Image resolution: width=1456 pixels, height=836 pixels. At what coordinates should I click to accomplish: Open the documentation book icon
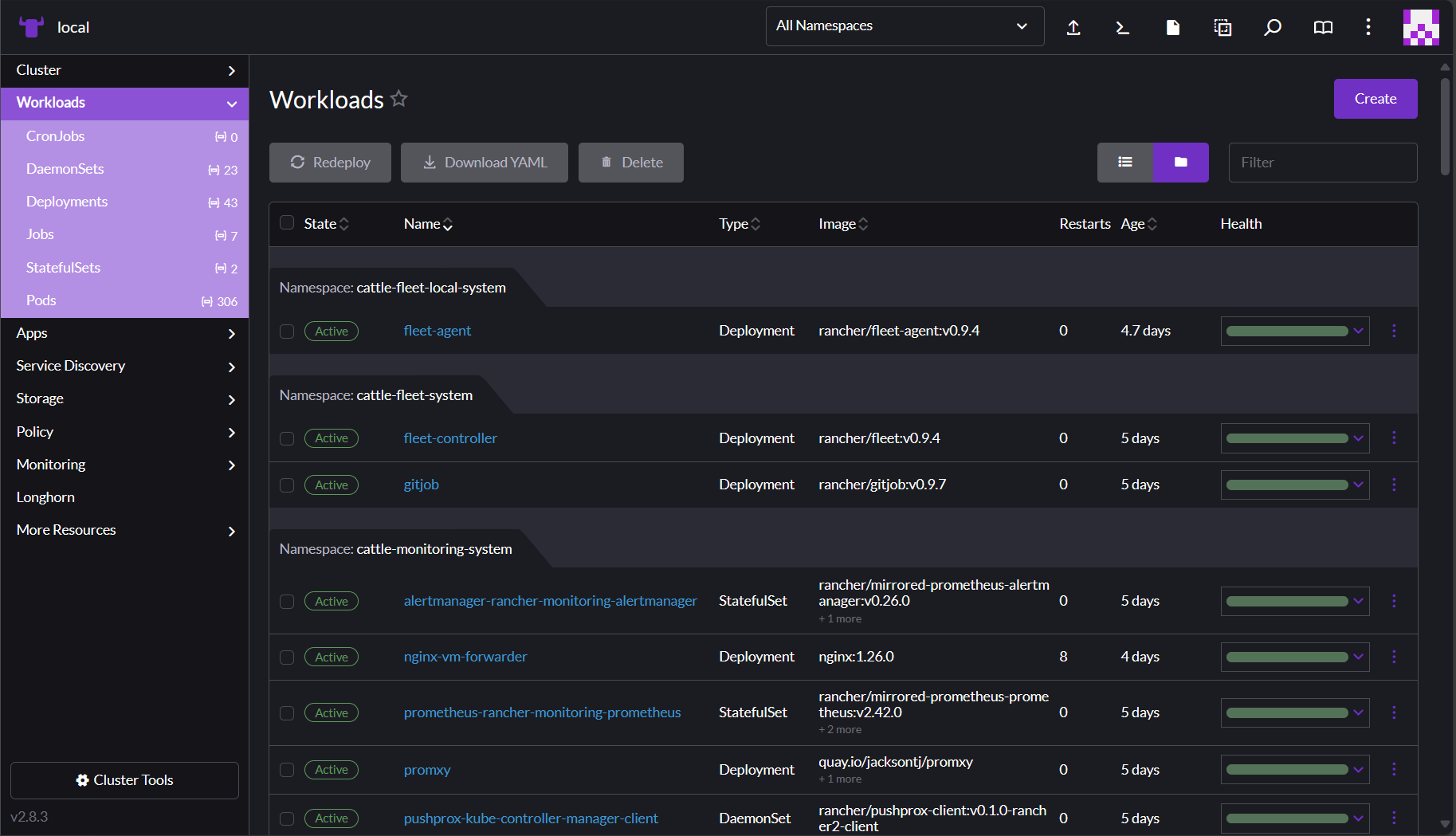pos(1323,26)
